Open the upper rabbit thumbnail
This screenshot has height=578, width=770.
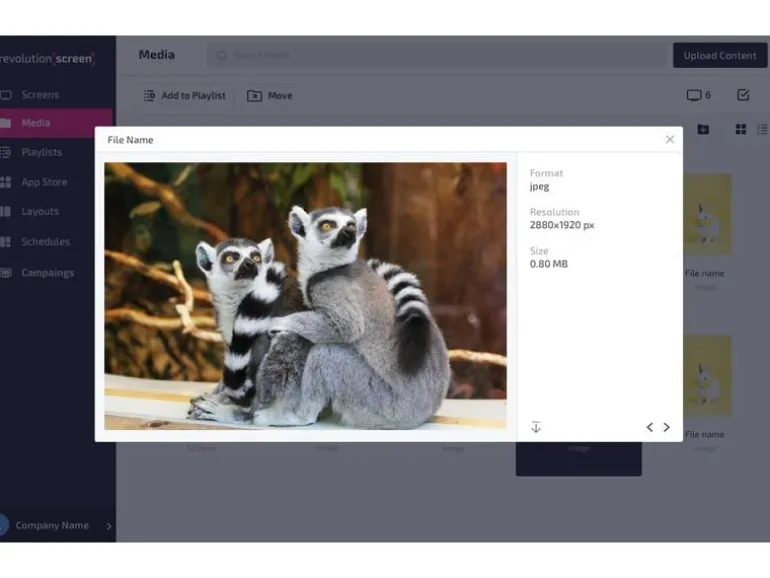point(707,215)
